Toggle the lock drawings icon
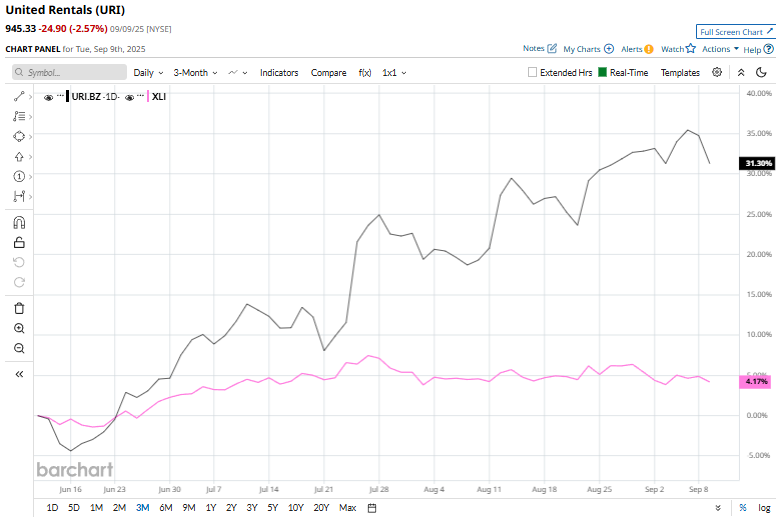The height and width of the screenshot is (522, 776). tap(19, 242)
